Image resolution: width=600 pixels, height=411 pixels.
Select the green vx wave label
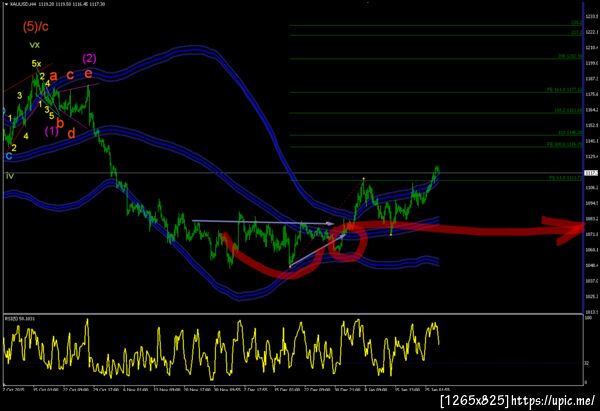(x=34, y=45)
